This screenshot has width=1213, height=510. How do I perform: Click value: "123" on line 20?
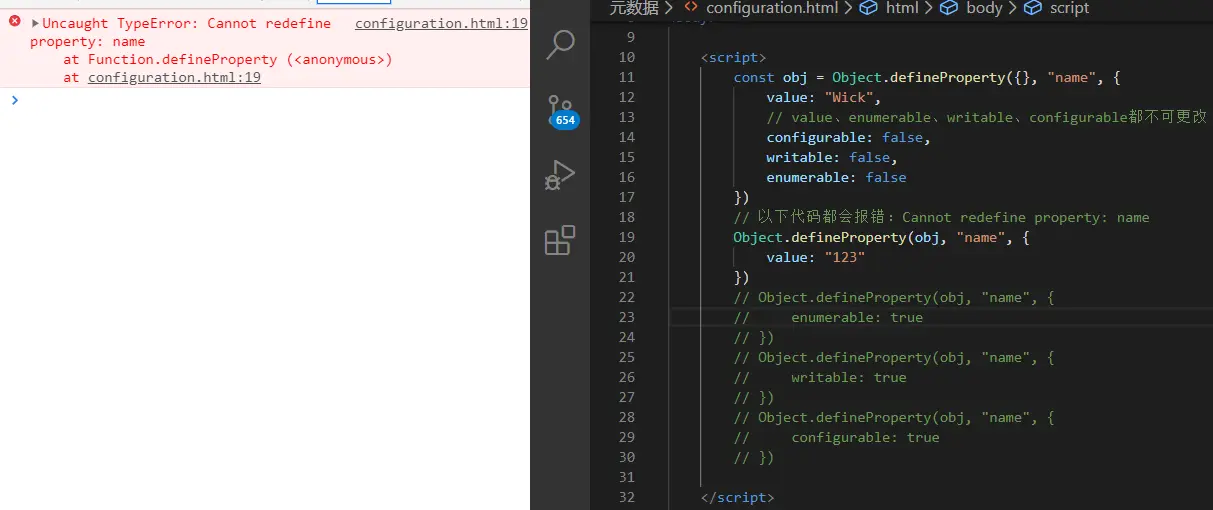click(816, 257)
